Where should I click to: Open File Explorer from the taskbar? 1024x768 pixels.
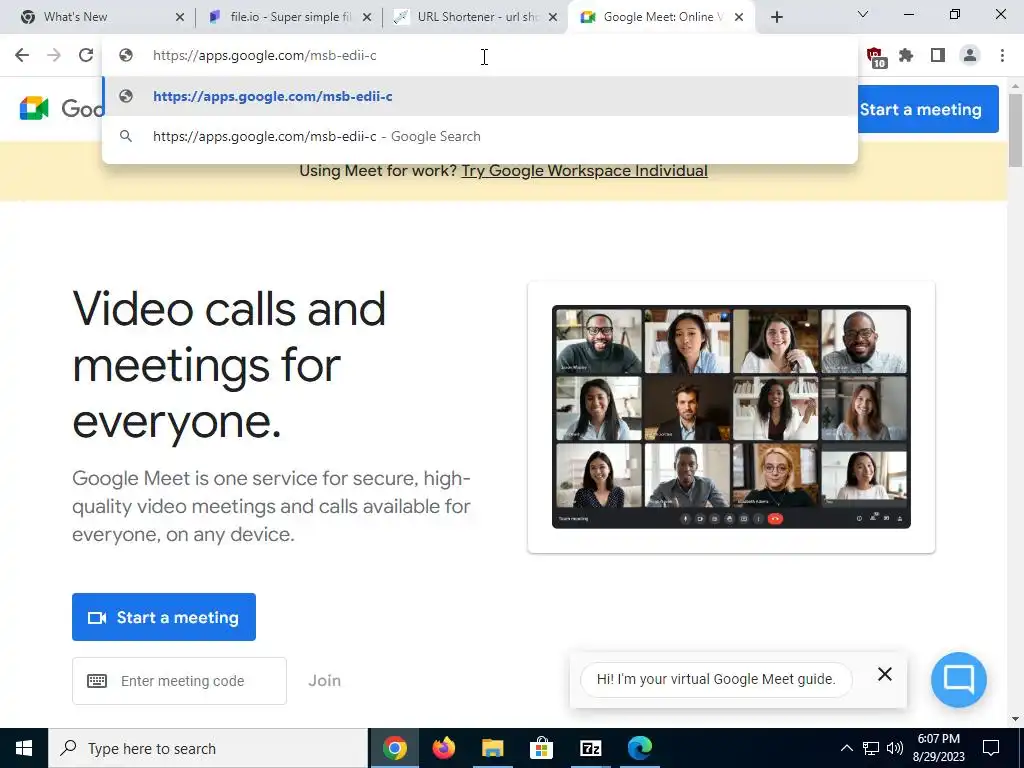(492, 748)
